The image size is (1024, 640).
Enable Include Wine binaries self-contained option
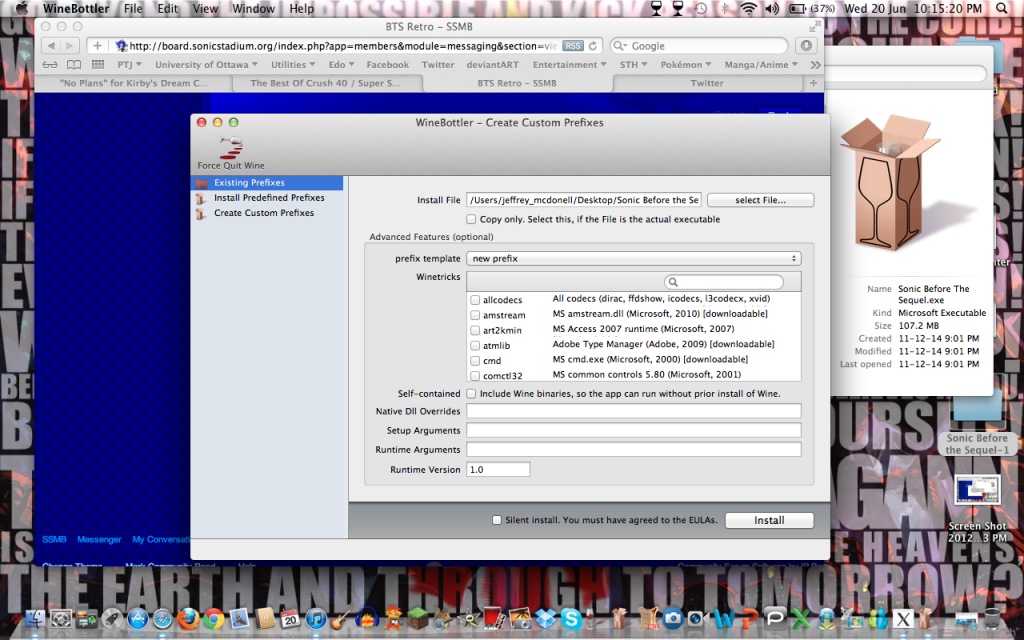coord(471,394)
